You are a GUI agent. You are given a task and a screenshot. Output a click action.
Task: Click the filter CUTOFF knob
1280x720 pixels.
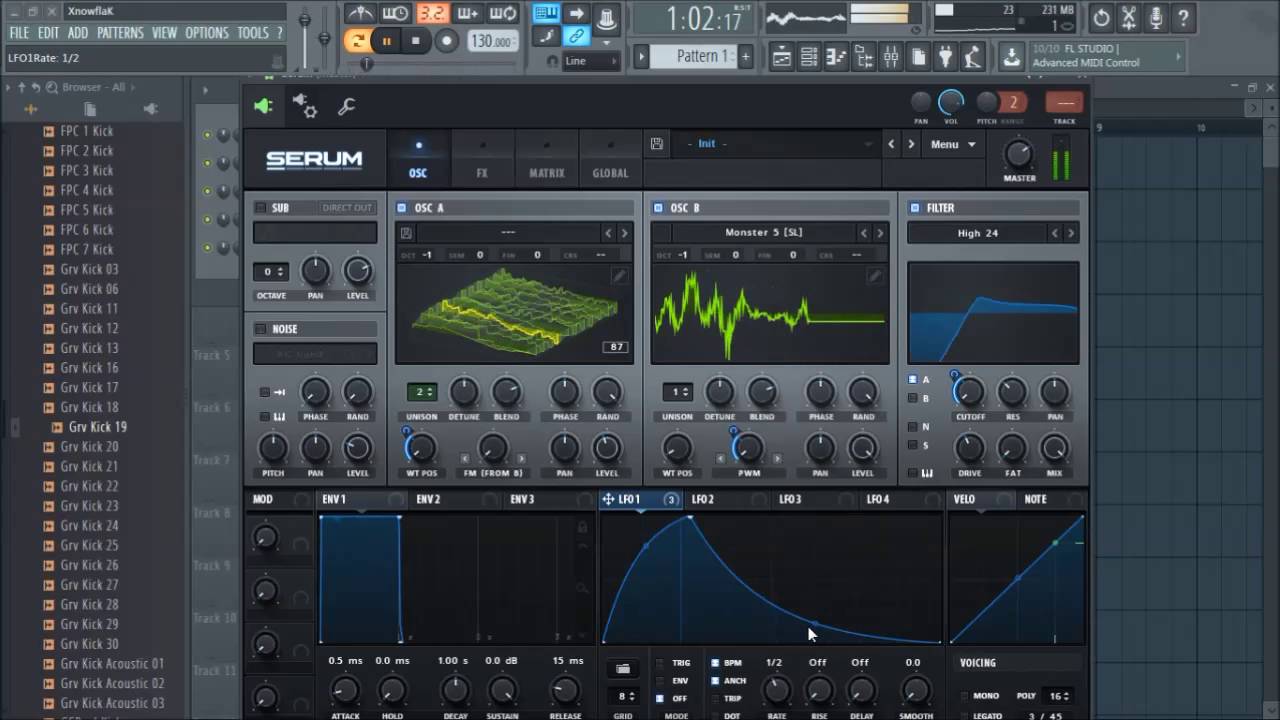pyautogui.click(x=969, y=391)
